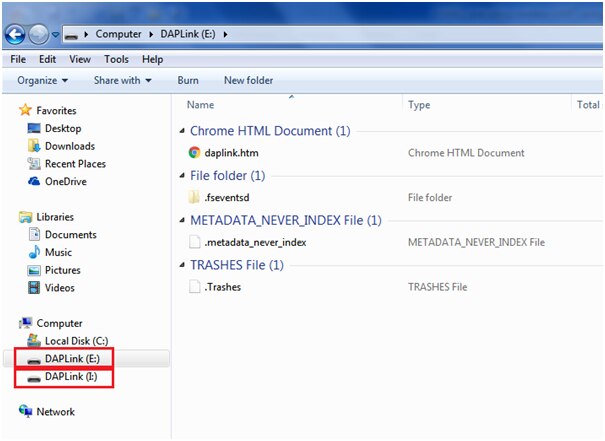Select Libraries in navigation pane
Screen dimensions: 605x441
click(55, 217)
